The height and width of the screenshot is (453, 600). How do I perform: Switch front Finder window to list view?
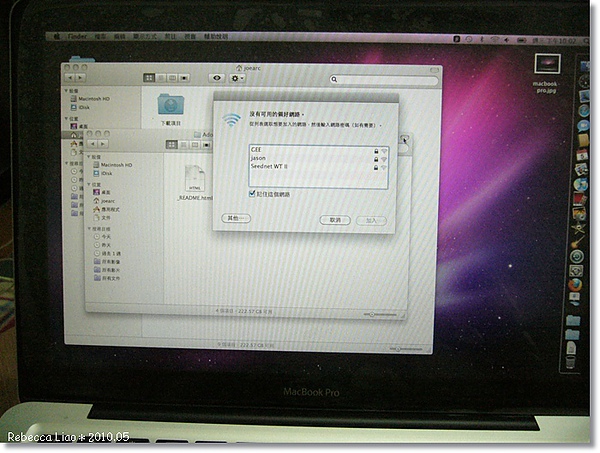click(184, 145)
